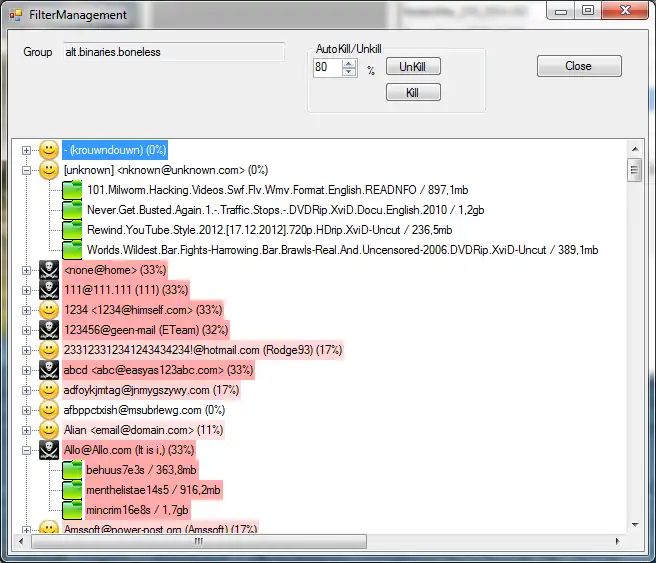
Task: Click the pirate skull icon for <none@home>
Action: click(49, 270)
